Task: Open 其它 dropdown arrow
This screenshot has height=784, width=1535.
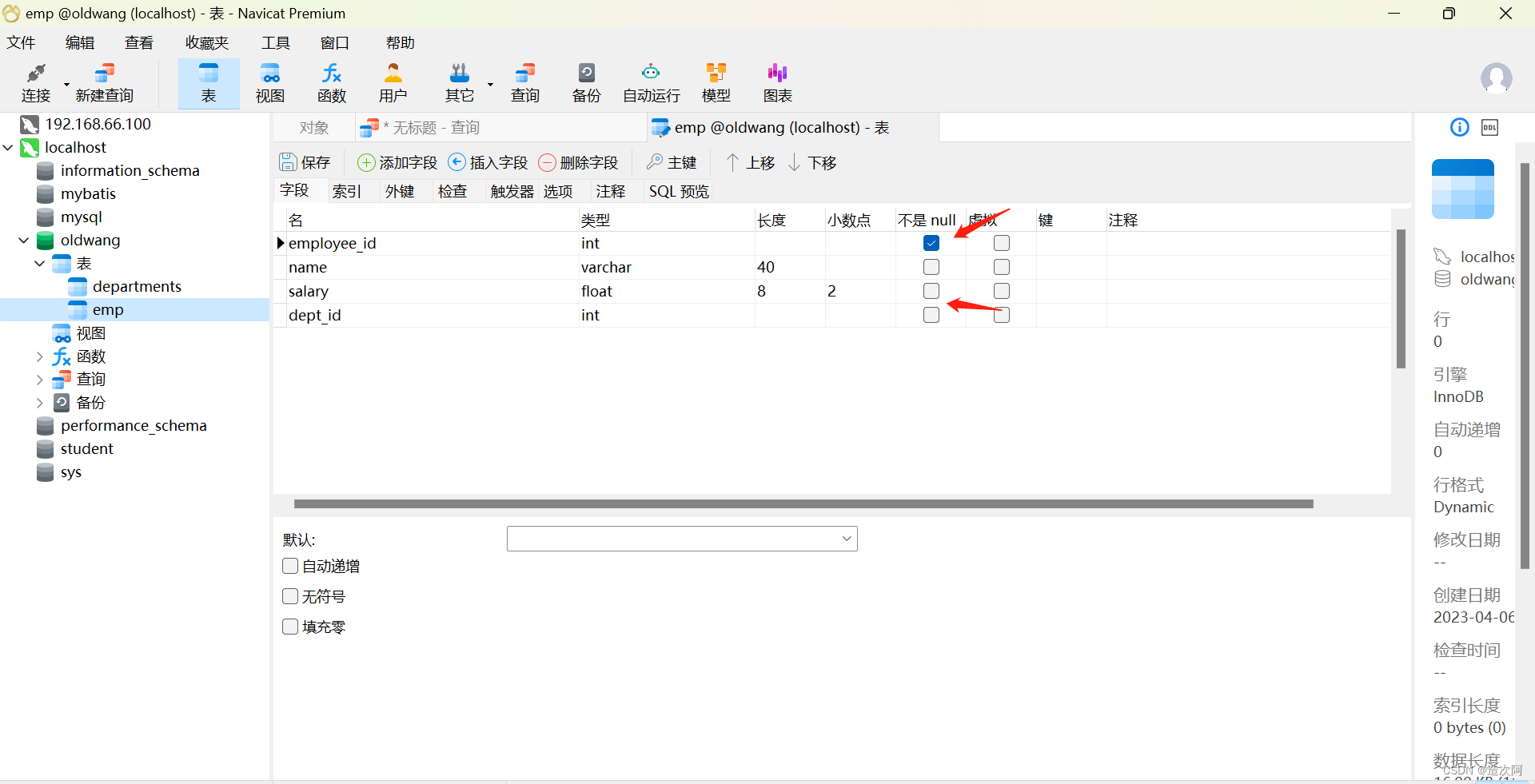Action: (x=490, y=84)
